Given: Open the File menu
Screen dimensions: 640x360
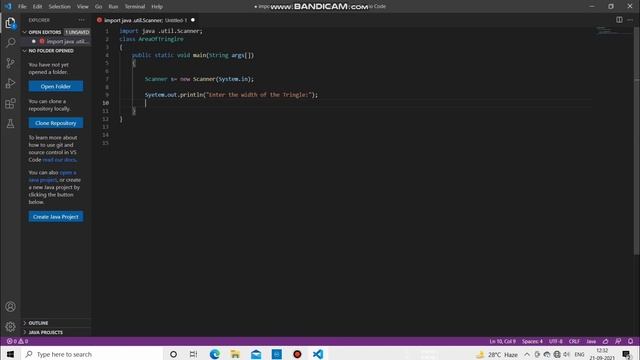Looking at the screenshot, I should pos(22,7).
